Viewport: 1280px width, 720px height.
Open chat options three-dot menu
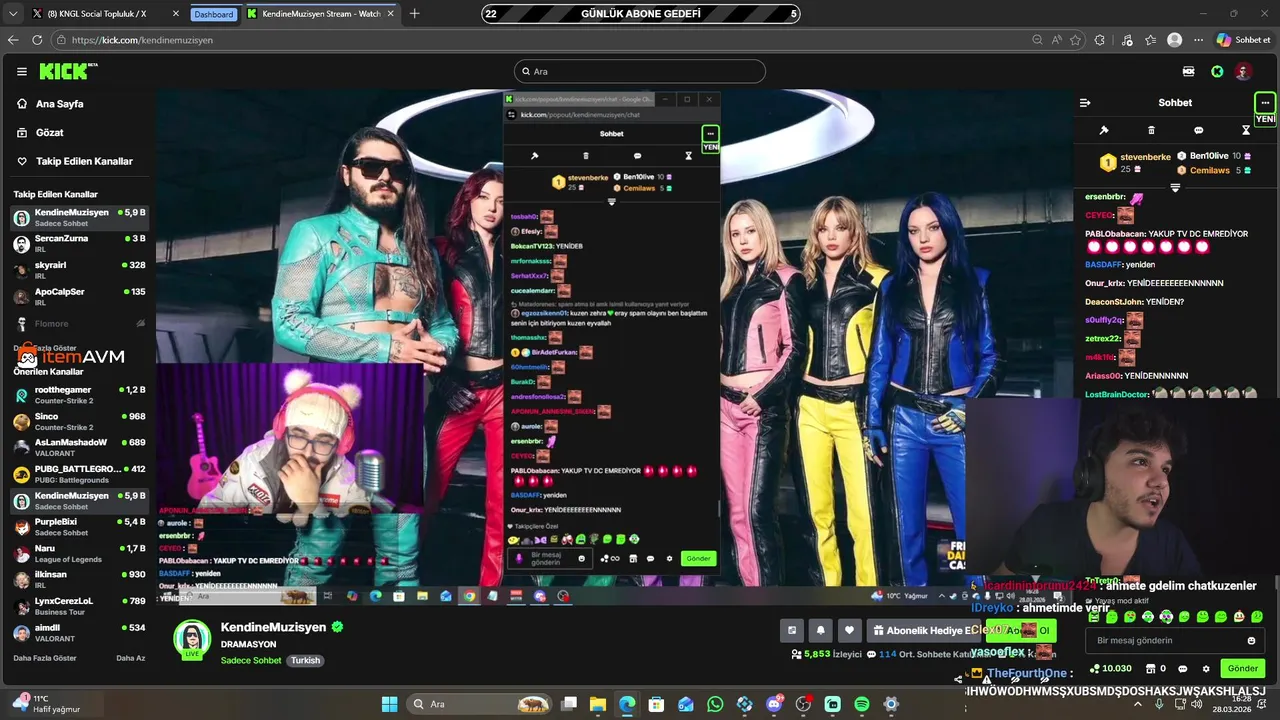click(1265, 102)
